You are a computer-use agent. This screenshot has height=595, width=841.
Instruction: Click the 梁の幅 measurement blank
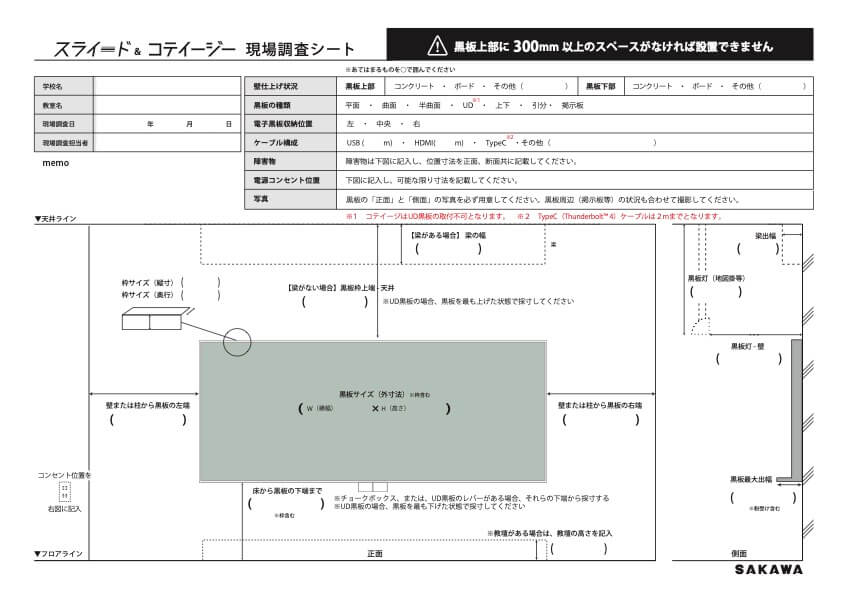pyautogui.click(x=448, y=248)
